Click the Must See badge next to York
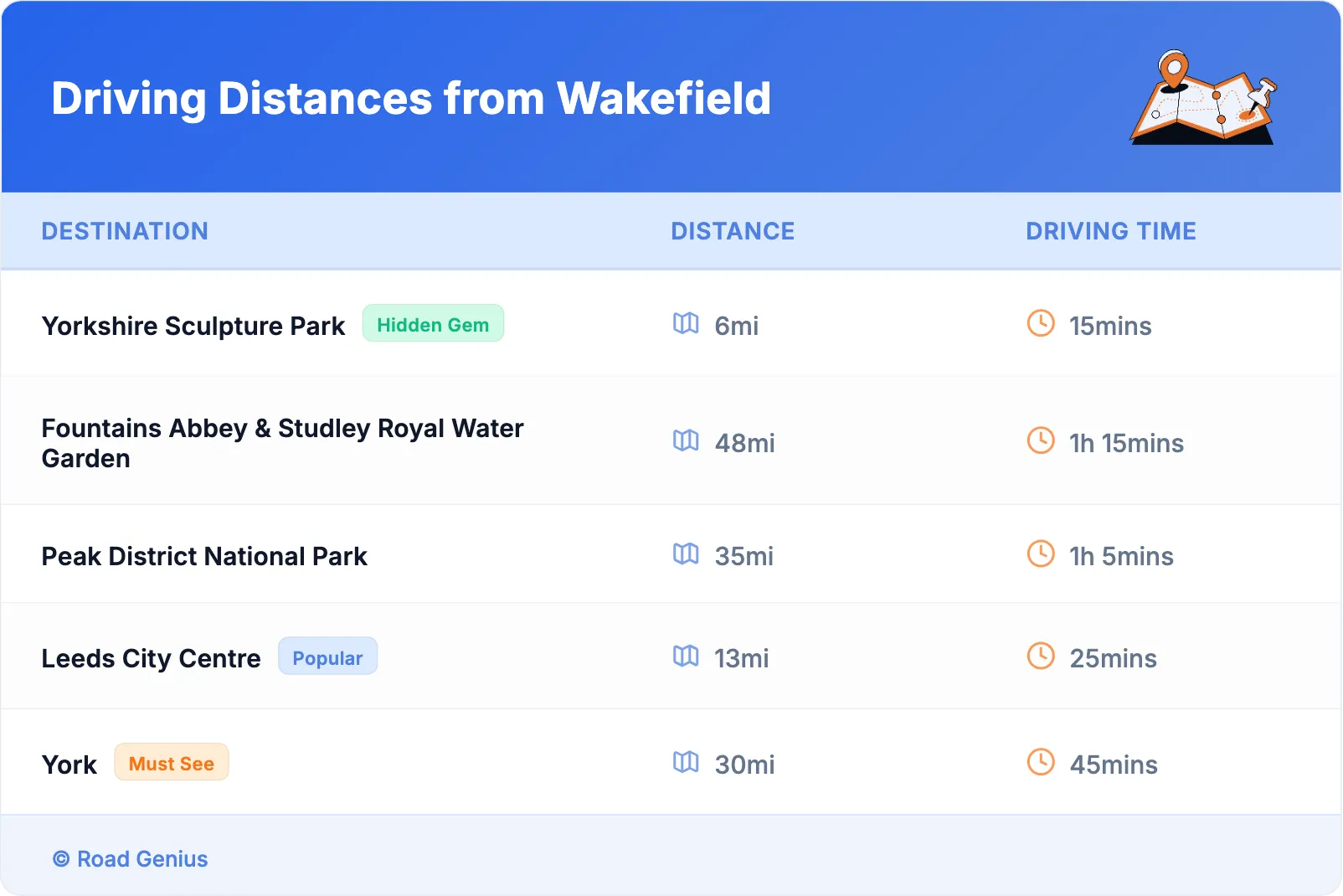The image size is (1343, 896). (x=172, y=763)
